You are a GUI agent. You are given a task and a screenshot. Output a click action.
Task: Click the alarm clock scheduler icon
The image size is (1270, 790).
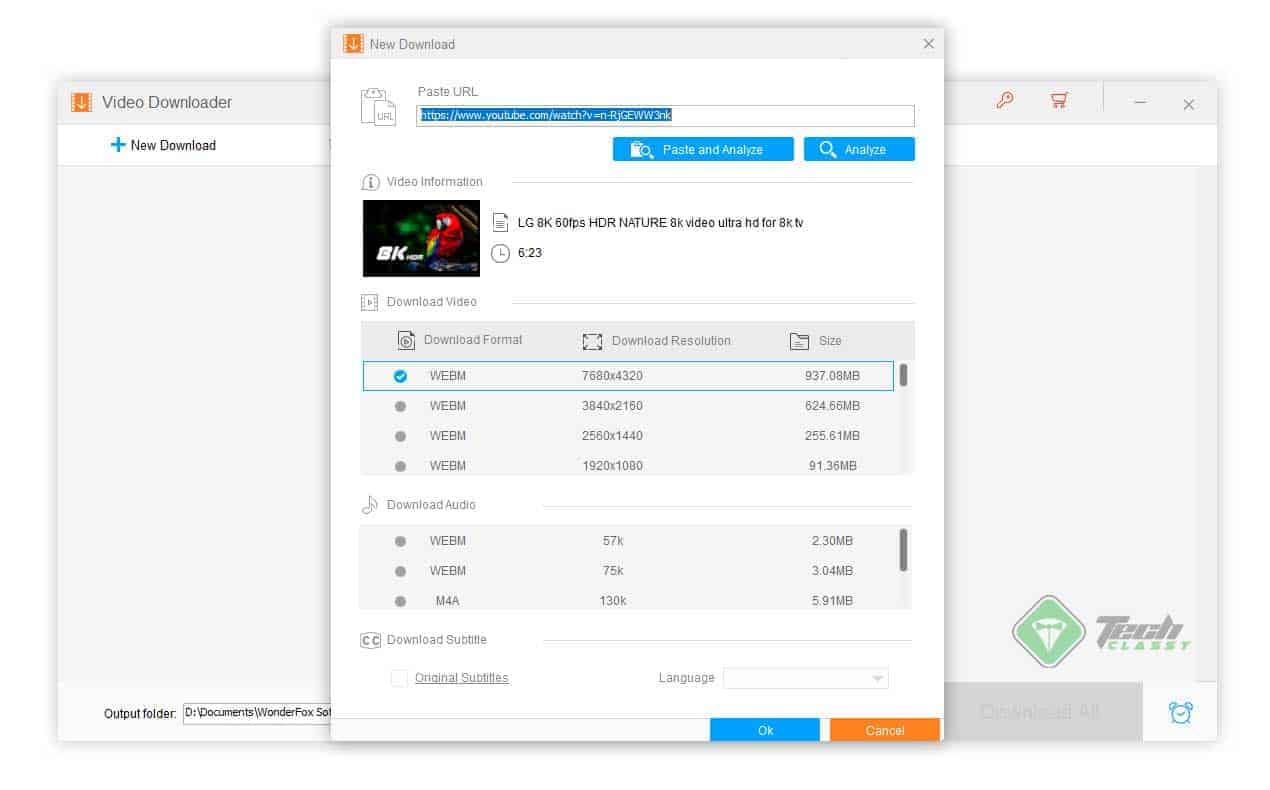coord(1180,712)
